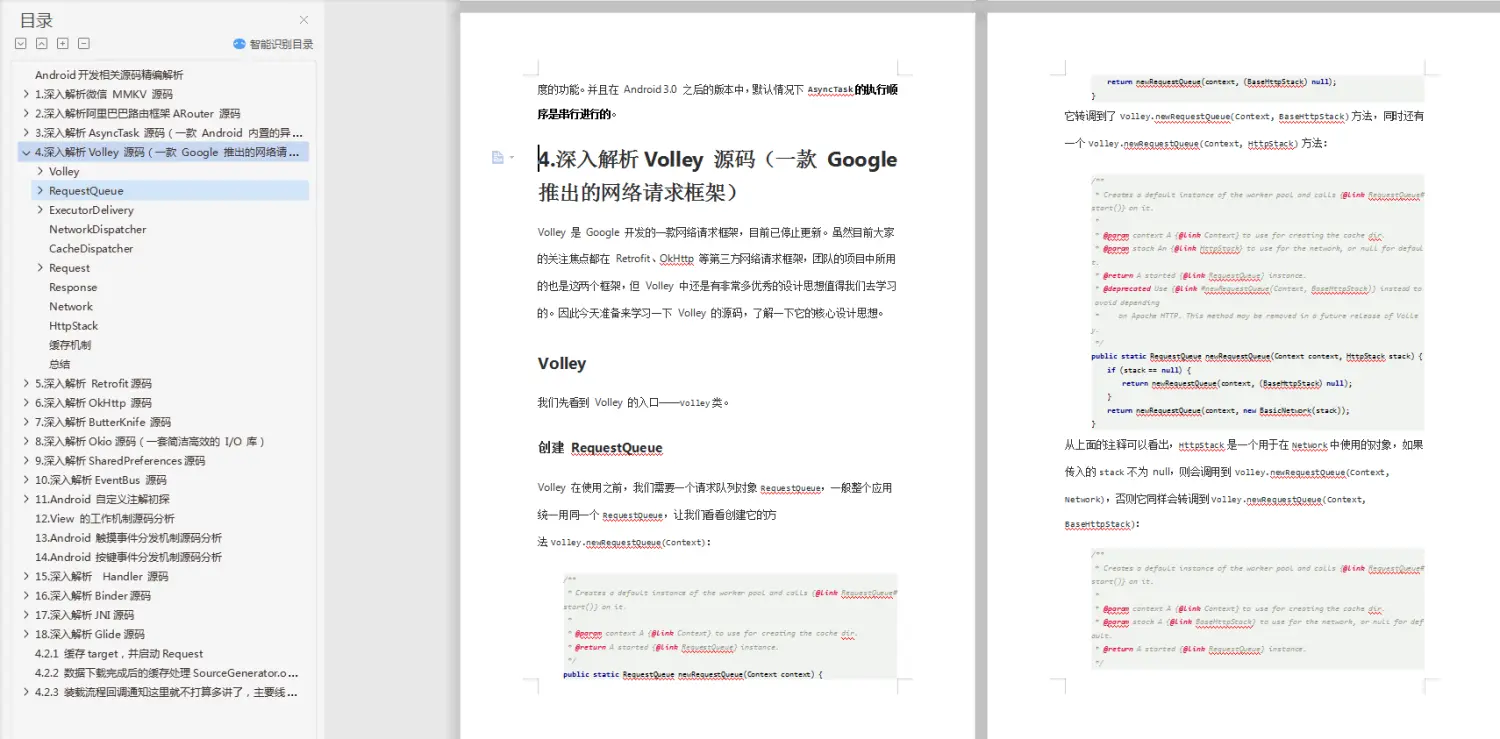Open 18.深入解析 Glide 源码 entry

[x=90, y=634]
